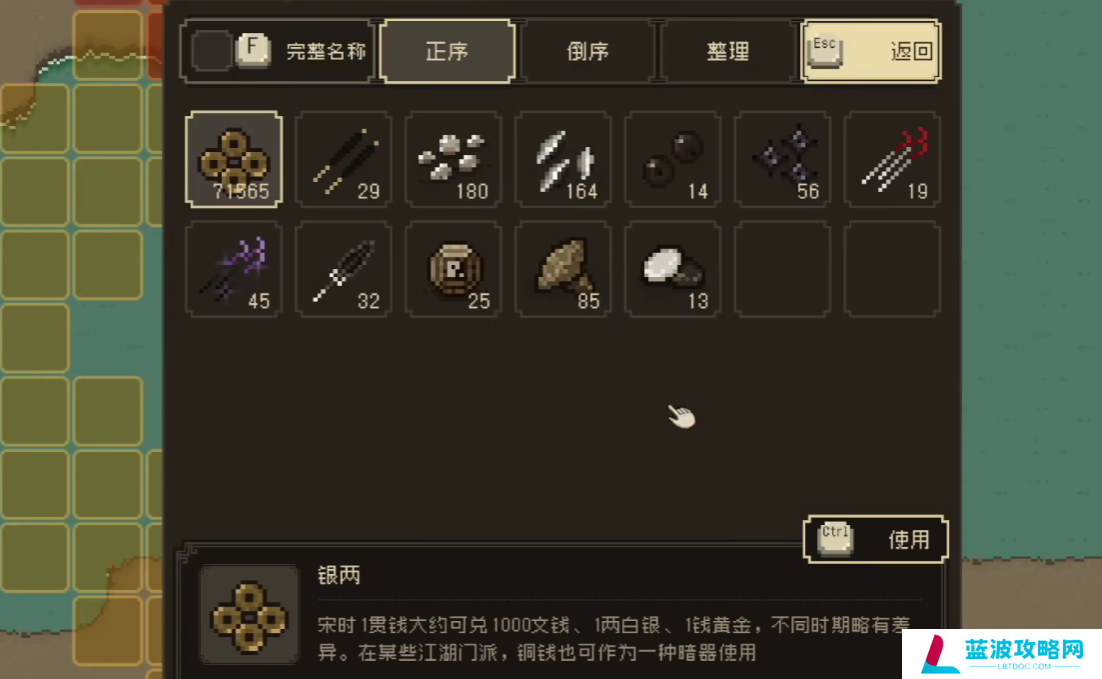Click the 银两 item preview thumbnail
The height and width of the screenshot is (679, 1102).
click(x=249, y=614)
